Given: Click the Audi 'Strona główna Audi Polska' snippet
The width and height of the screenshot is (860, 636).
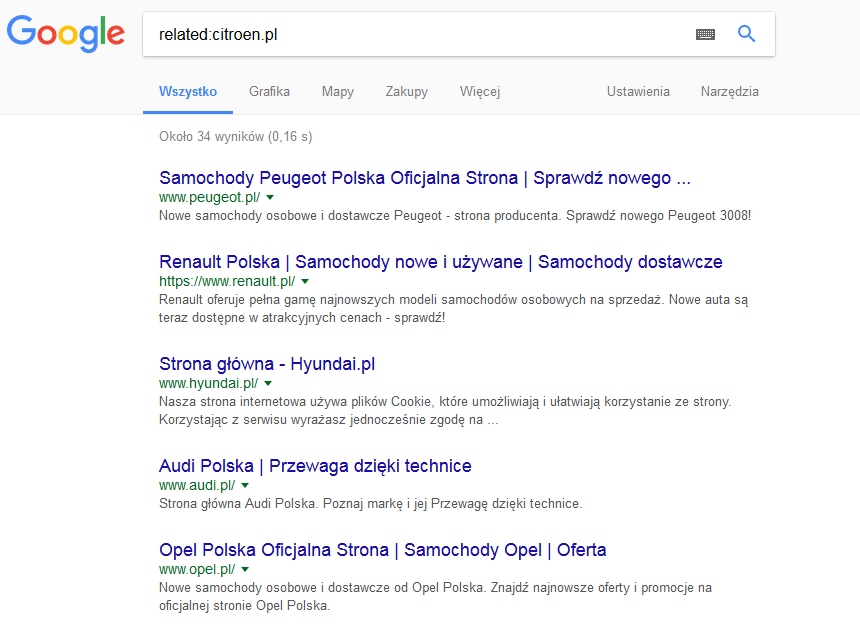Looking at the screenshot, I should (370, 503).
